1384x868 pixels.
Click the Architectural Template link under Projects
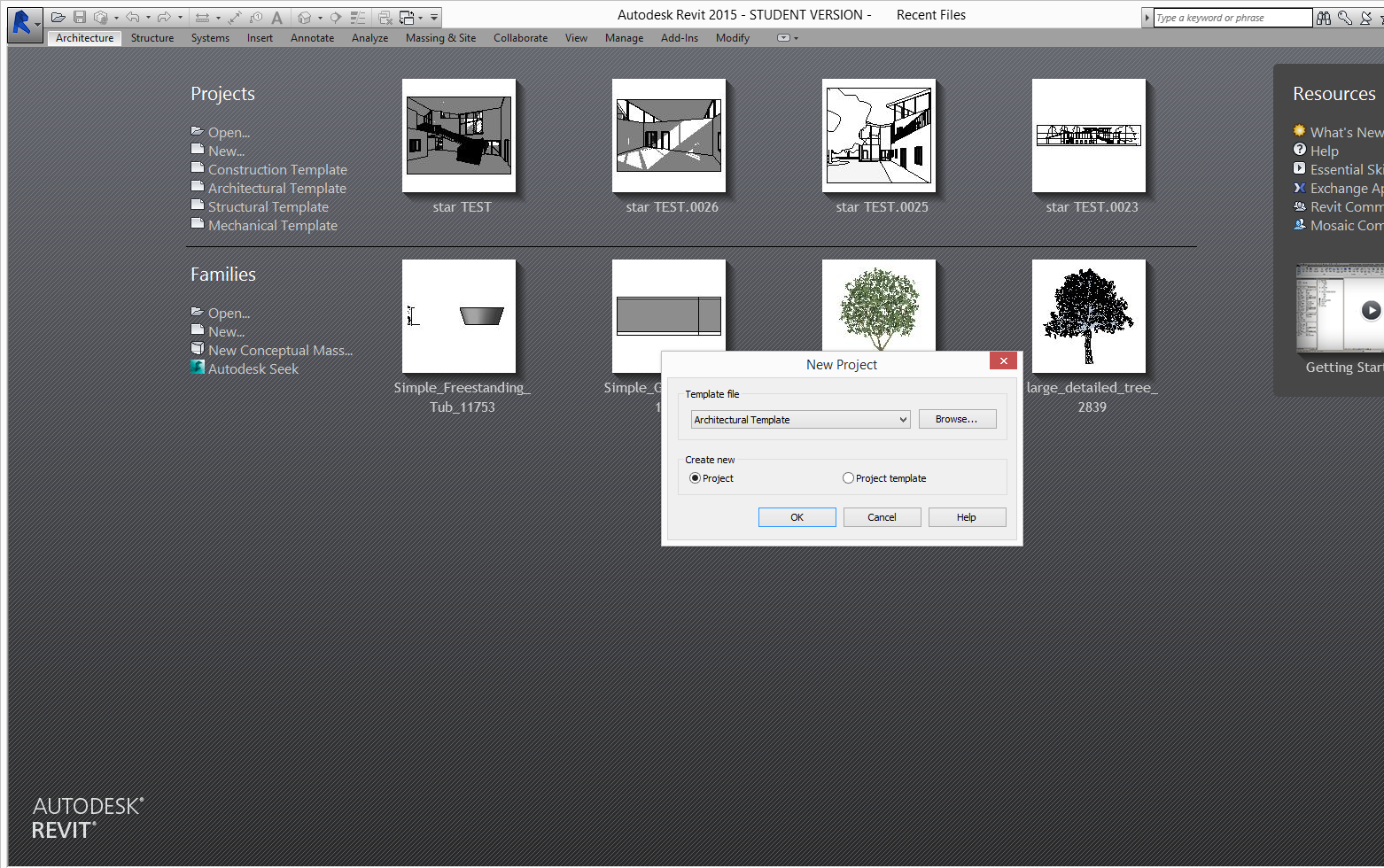[277, 188]
